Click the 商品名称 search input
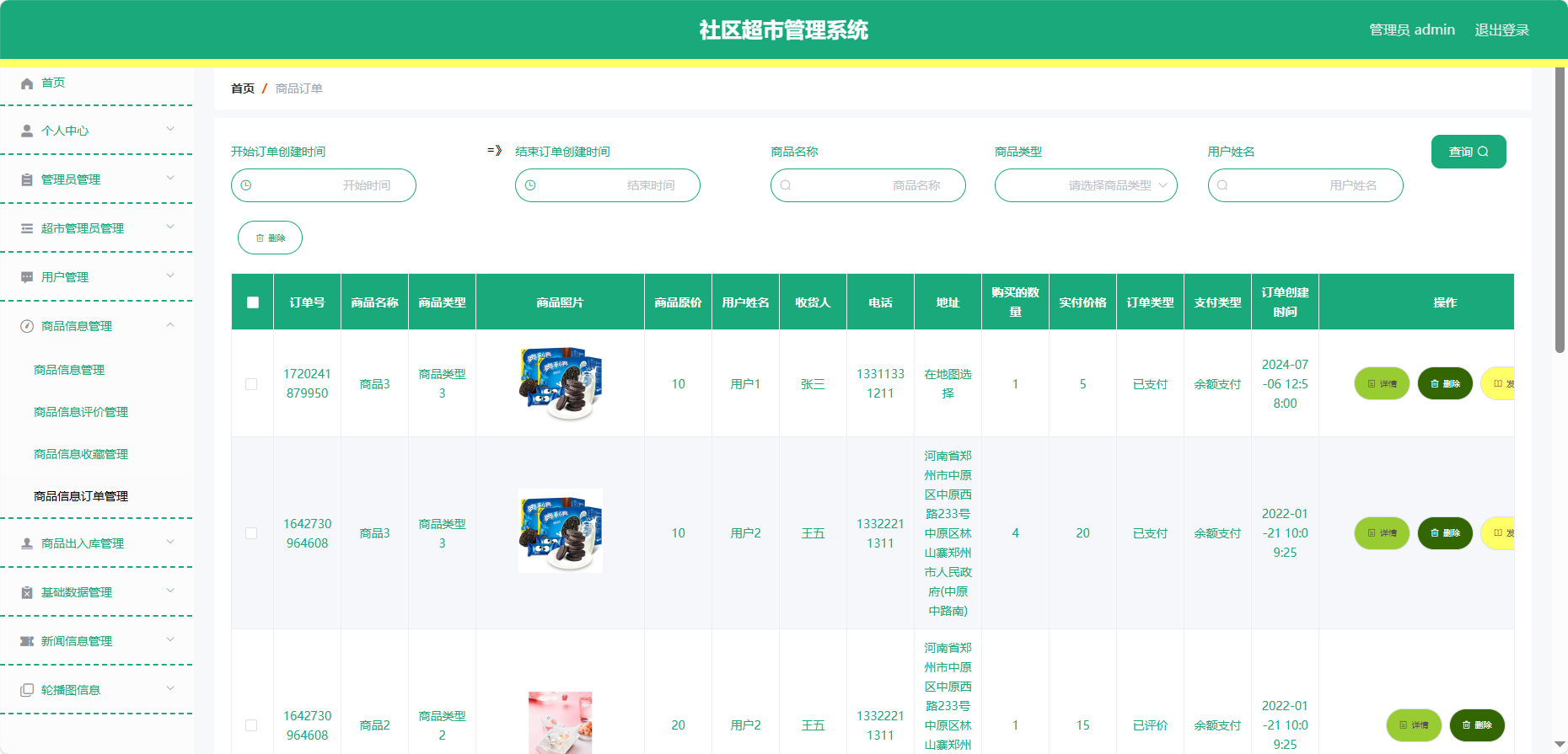This screenshot has height=754, width=1568. pos(868,185)
